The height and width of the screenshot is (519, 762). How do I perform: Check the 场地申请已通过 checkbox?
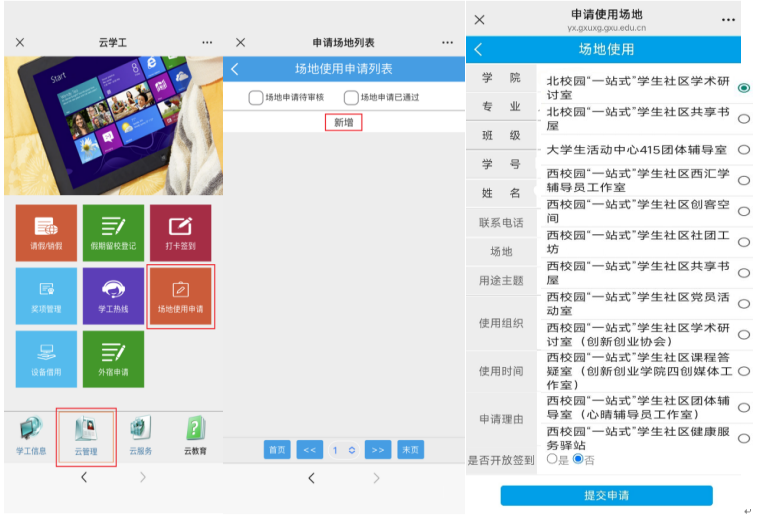[351, 97]
